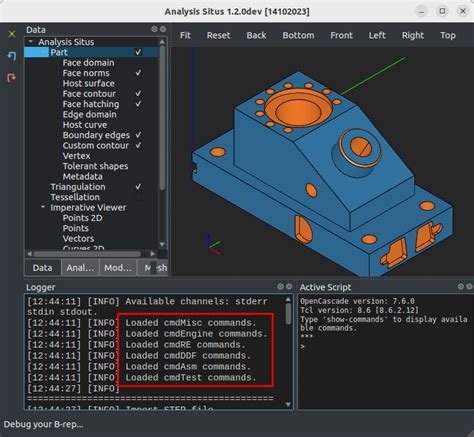Image resolution: width=474 pixels, height=437 pixels.
Task: Select the Metadata tree item
Action: pos(82,176)
